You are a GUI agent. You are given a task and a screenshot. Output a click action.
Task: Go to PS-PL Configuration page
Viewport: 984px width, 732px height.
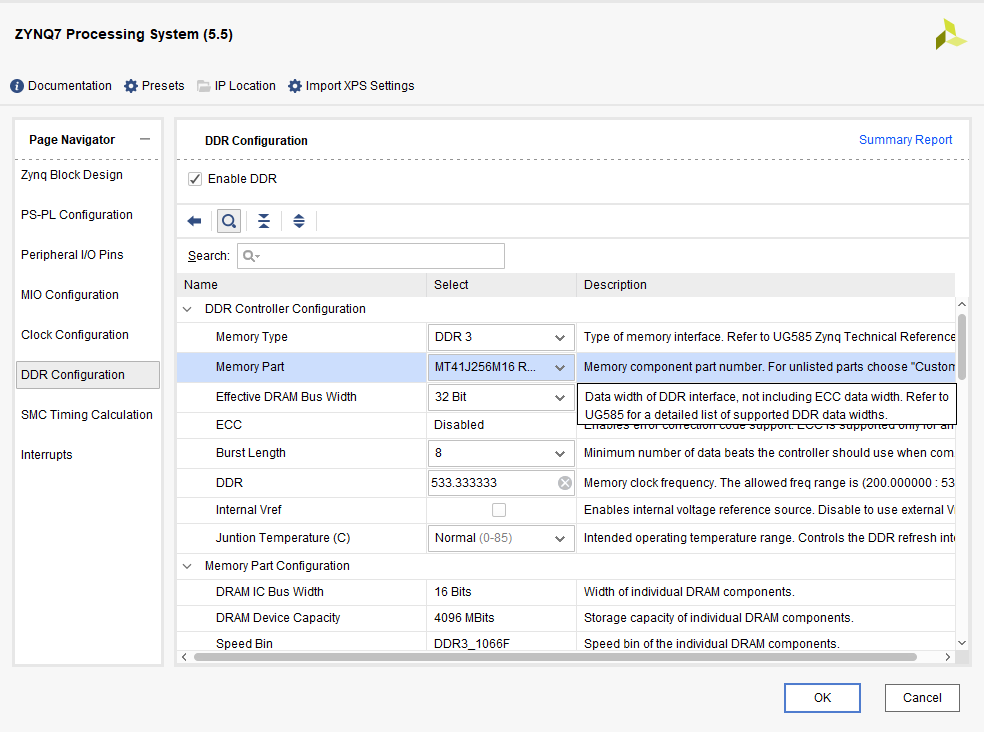[x=77, y=215]
